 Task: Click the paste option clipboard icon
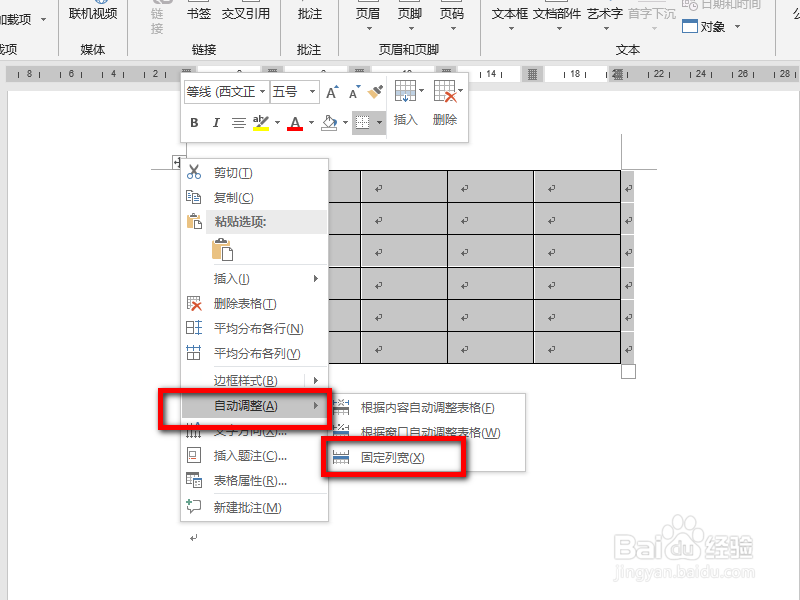point(222,250)
